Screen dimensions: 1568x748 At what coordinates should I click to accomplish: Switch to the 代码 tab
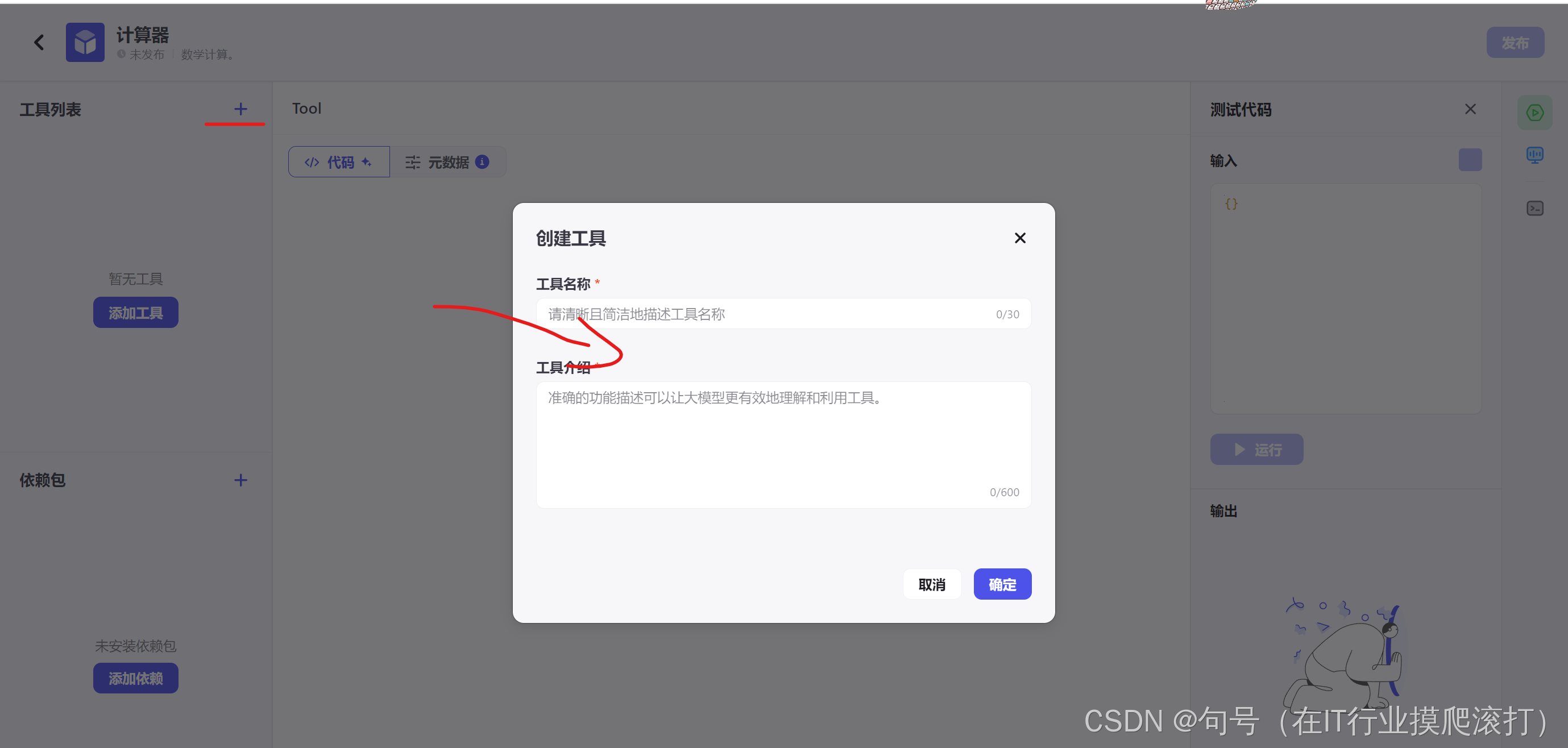339,162
